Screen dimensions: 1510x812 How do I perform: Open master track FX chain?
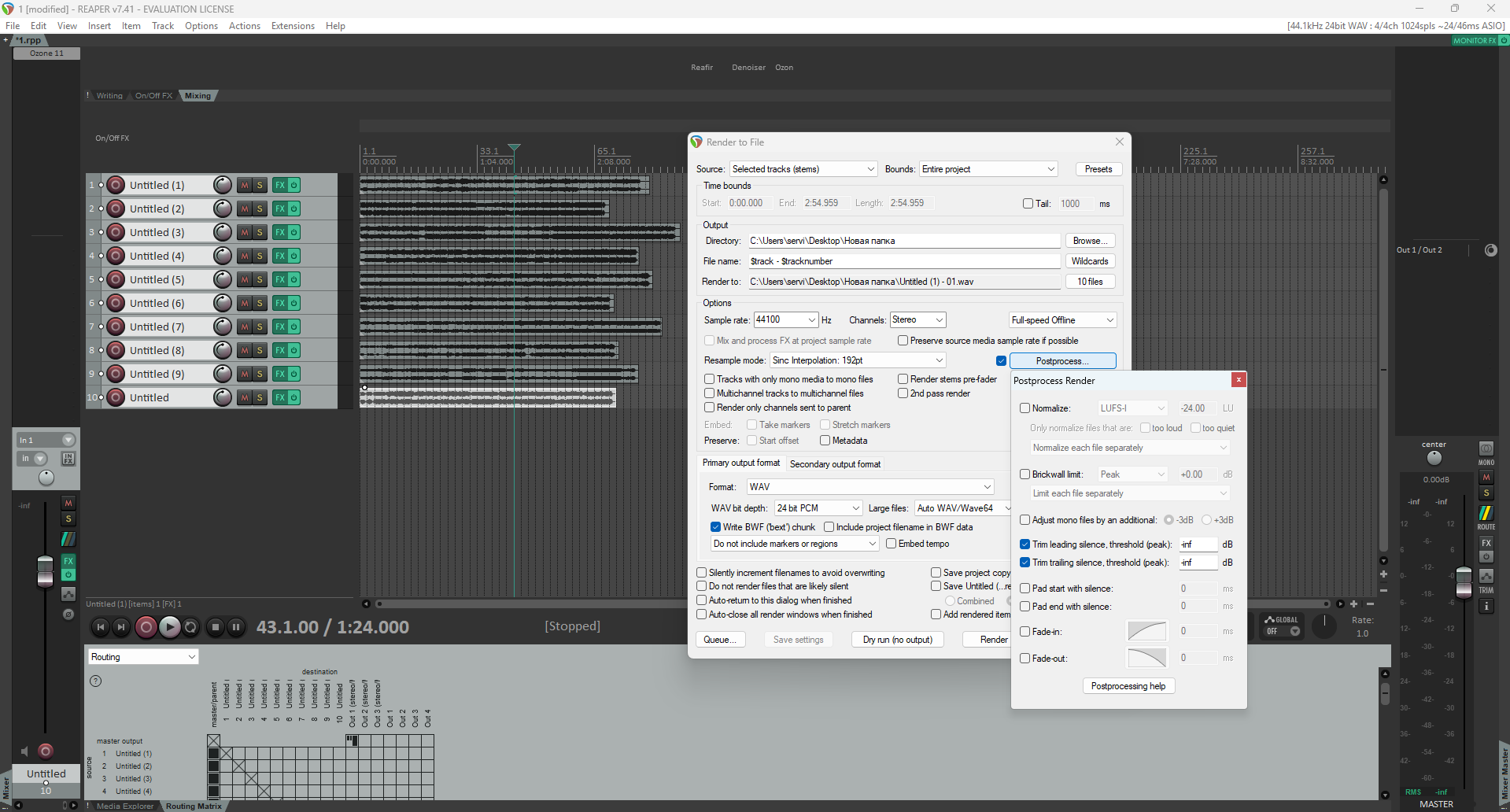pos(1486,543)
